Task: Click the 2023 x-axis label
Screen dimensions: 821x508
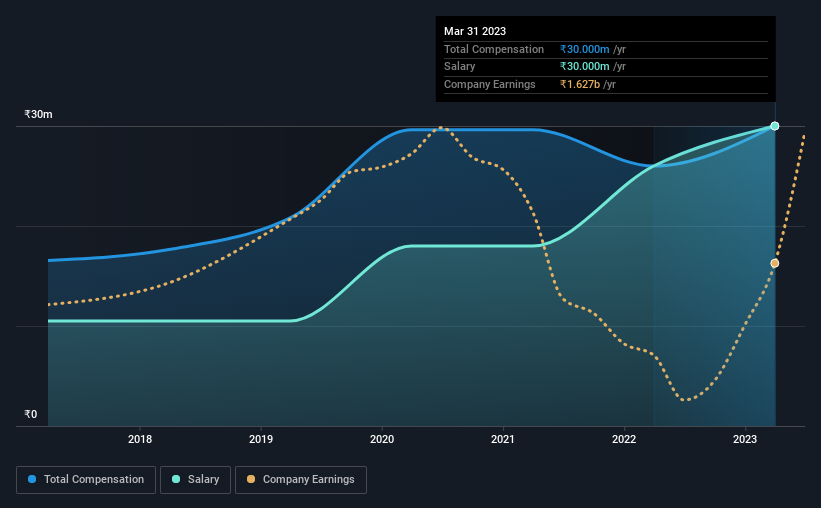Action: point(745,439)
